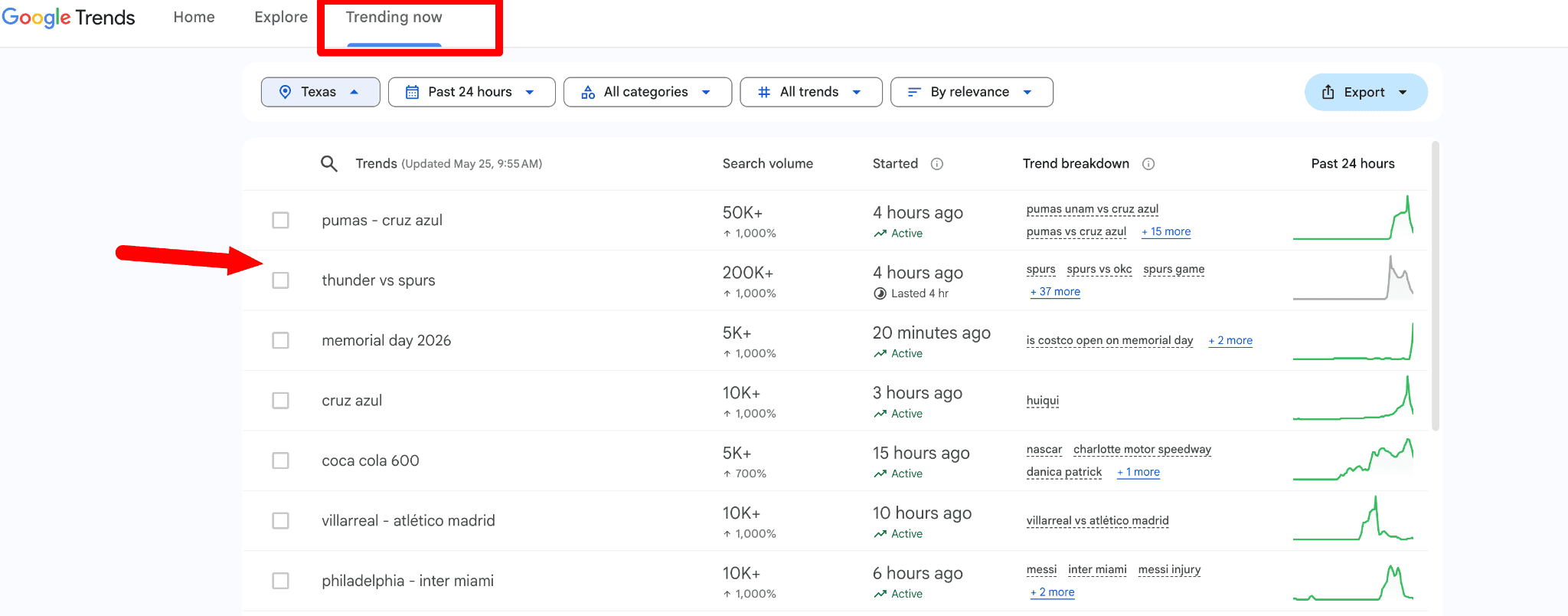Viewport: 1568px width, 616px height.
Task: Open the memorial day 2026 sparkline chart
Action: click(x=1353, y=340)
